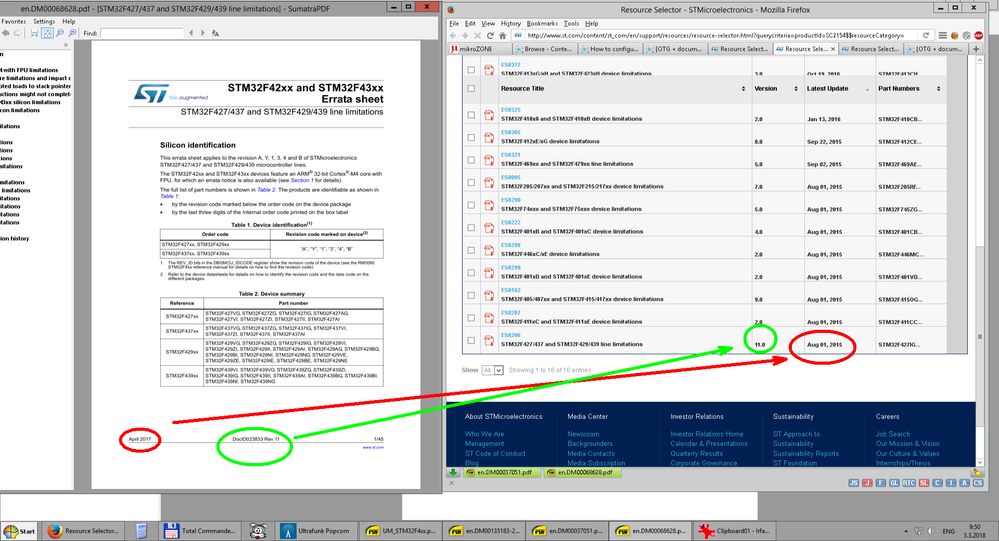Click PDF icon for ES0206 row
This screenshot has height=541, width=999.
[489, 340]
